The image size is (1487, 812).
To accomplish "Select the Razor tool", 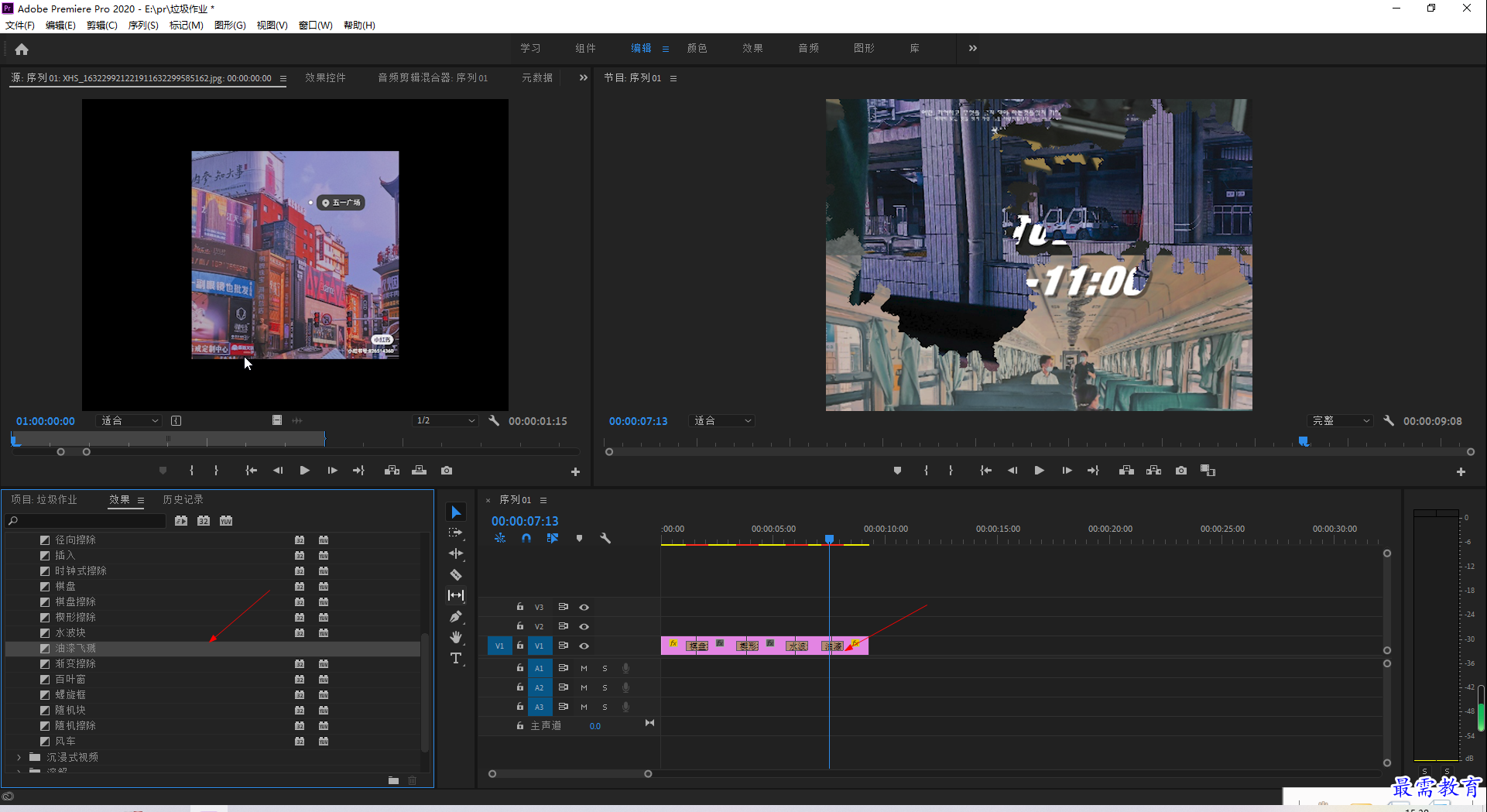I will point(456,574).
